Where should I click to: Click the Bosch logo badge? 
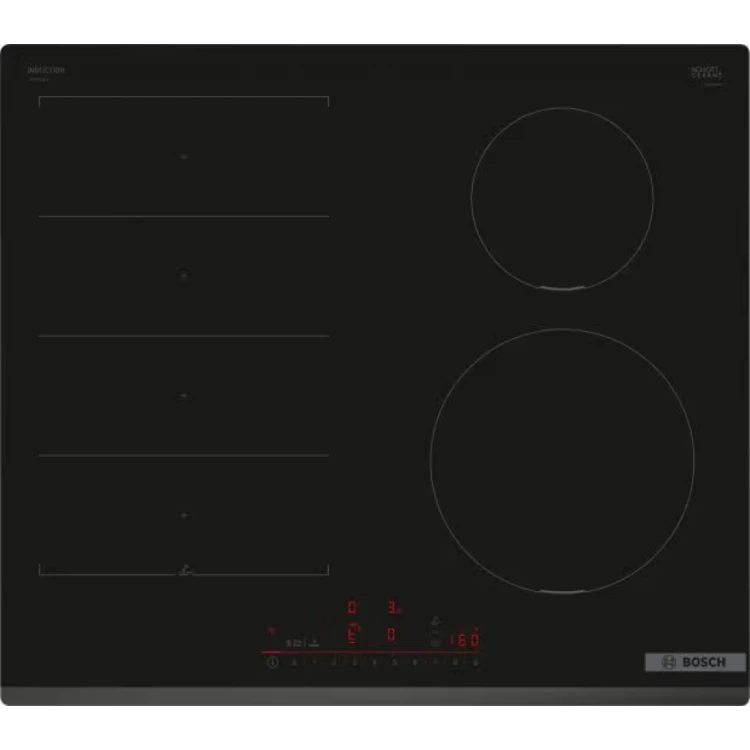(x=694, y=662)
